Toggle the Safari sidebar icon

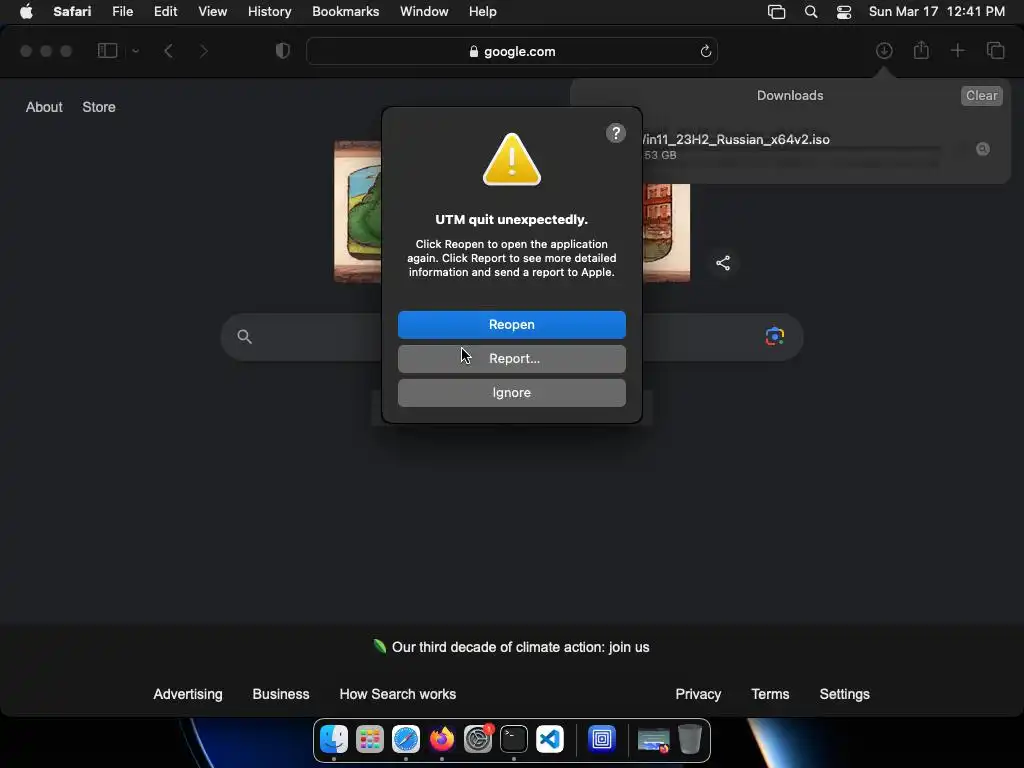click(x=107, y=51)
